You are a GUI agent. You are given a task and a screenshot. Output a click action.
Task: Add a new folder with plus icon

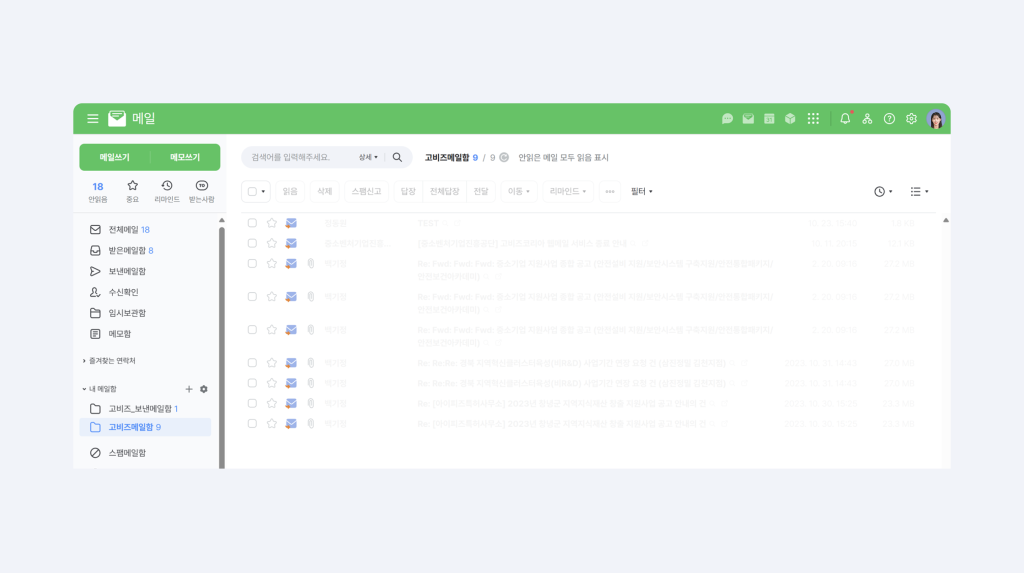(x=189, y=389)
